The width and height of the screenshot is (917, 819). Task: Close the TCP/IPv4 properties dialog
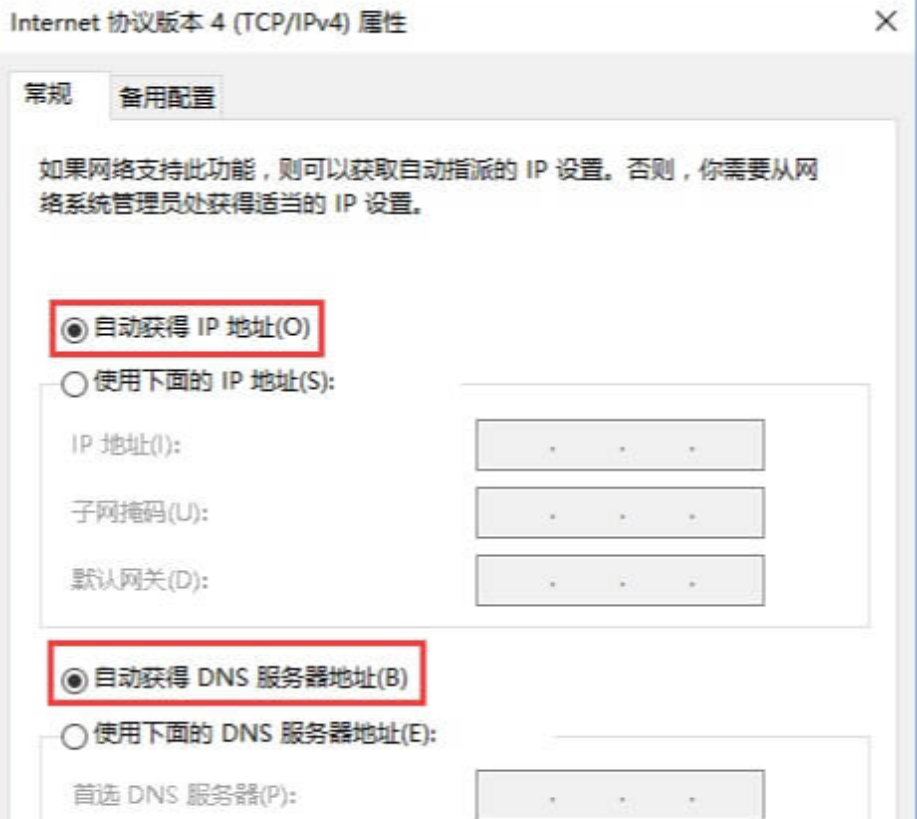pyautogui.click(x=886, y=22)
